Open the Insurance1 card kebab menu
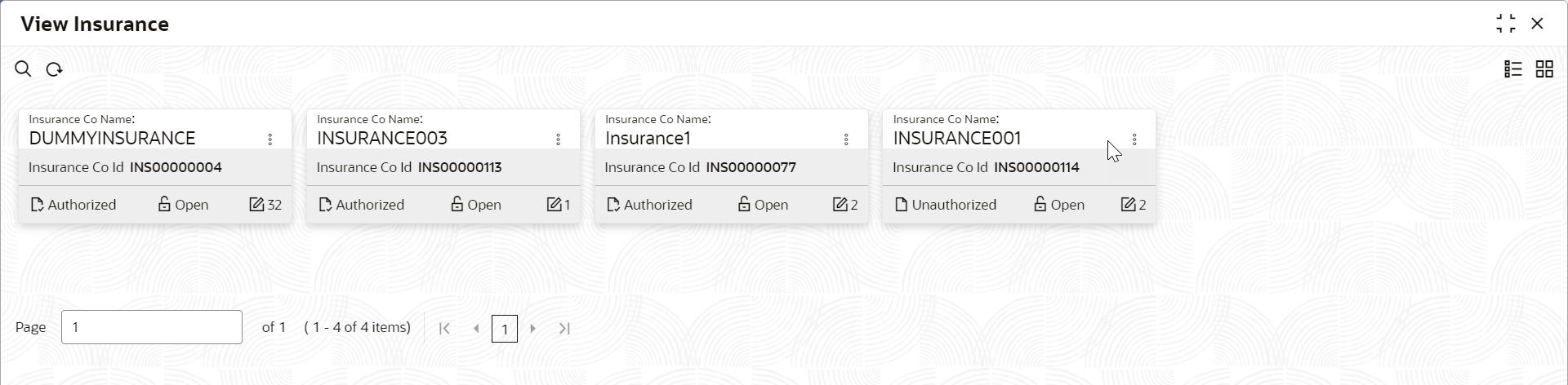Image resolution: width=1568 pixels, height=385 pixels. [846, 139]
